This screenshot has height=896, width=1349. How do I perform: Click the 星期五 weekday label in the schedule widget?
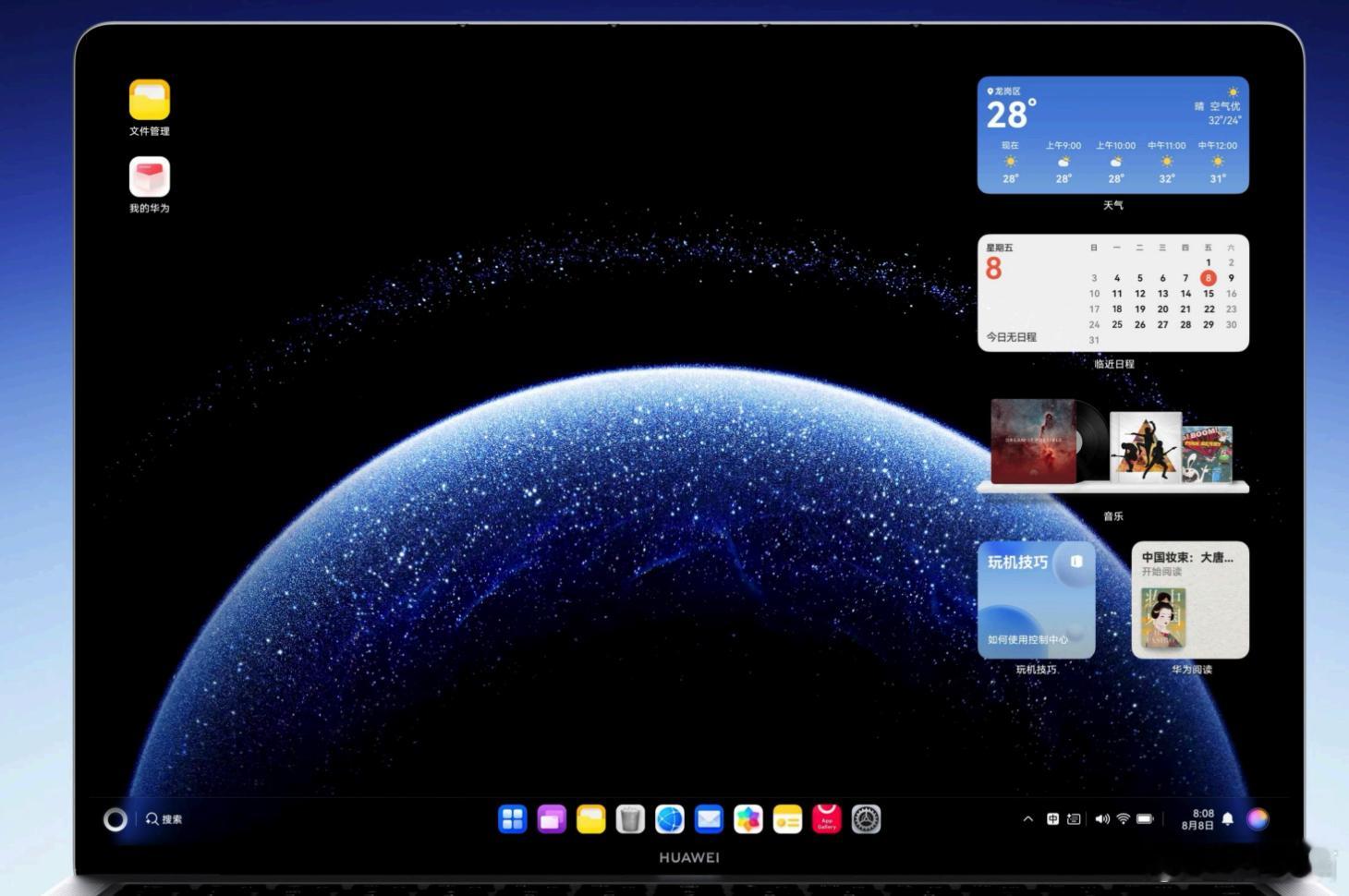999,248
